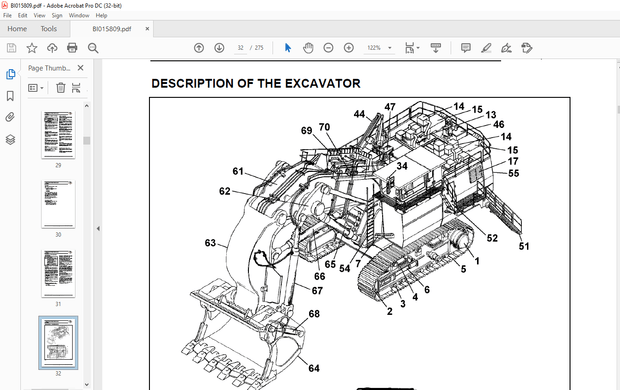Activate the Hand pan tool
Screen dimensions: 620x390
(308, 48)
